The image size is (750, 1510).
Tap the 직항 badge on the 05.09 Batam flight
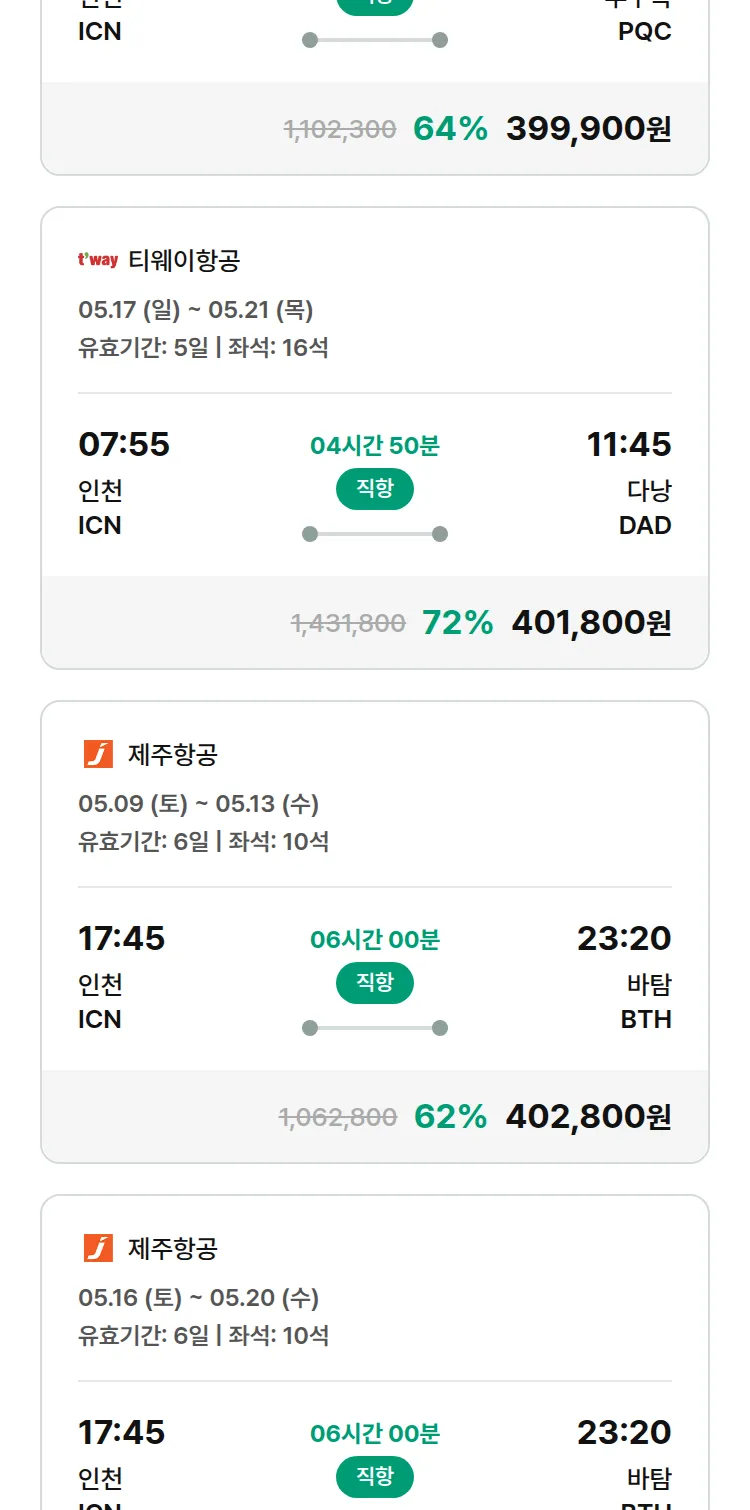tap(375, 983)
